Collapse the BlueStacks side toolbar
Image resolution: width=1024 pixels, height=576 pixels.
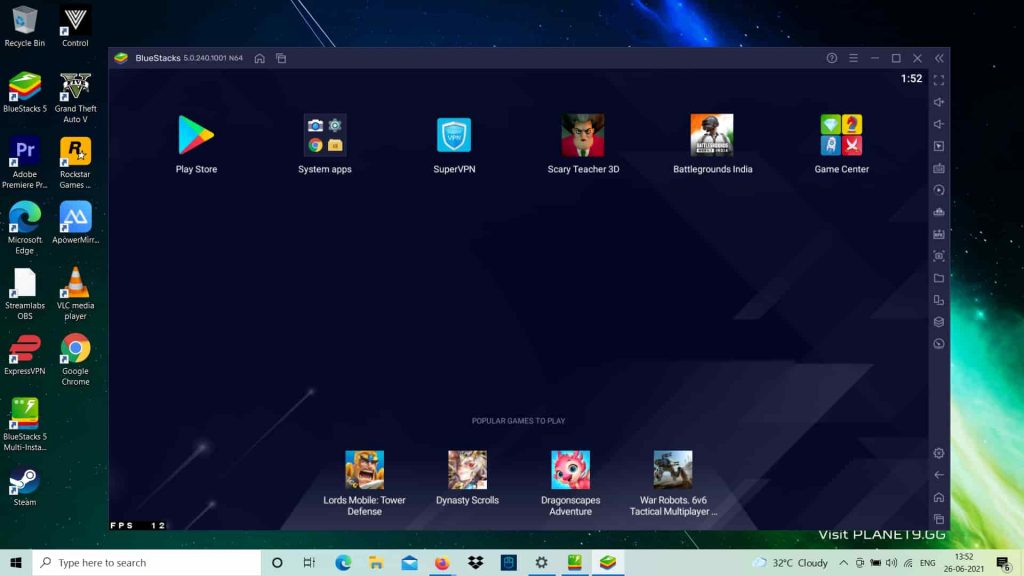(939, 58)
